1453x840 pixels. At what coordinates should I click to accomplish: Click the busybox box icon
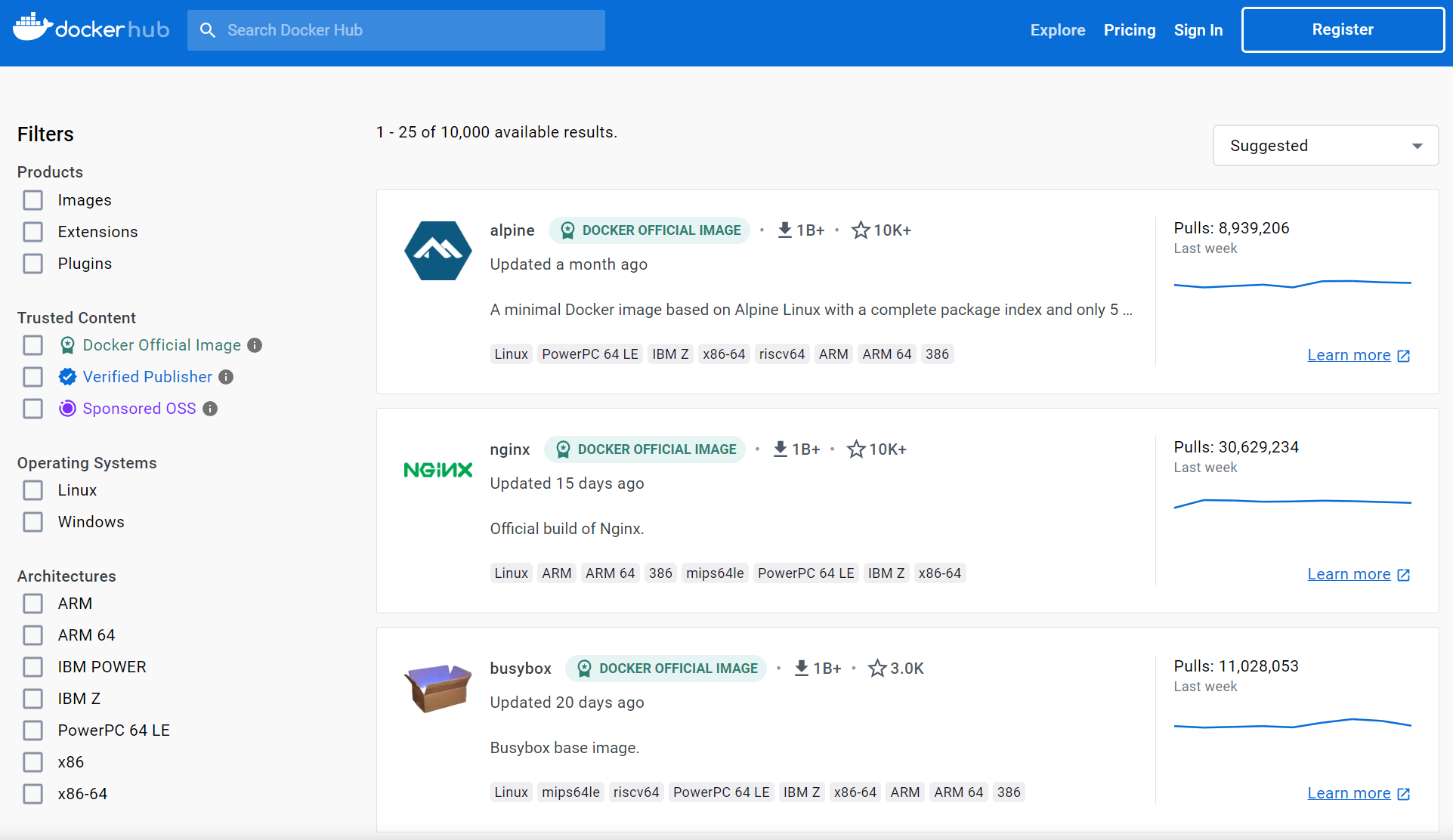(x=437, y=687)
